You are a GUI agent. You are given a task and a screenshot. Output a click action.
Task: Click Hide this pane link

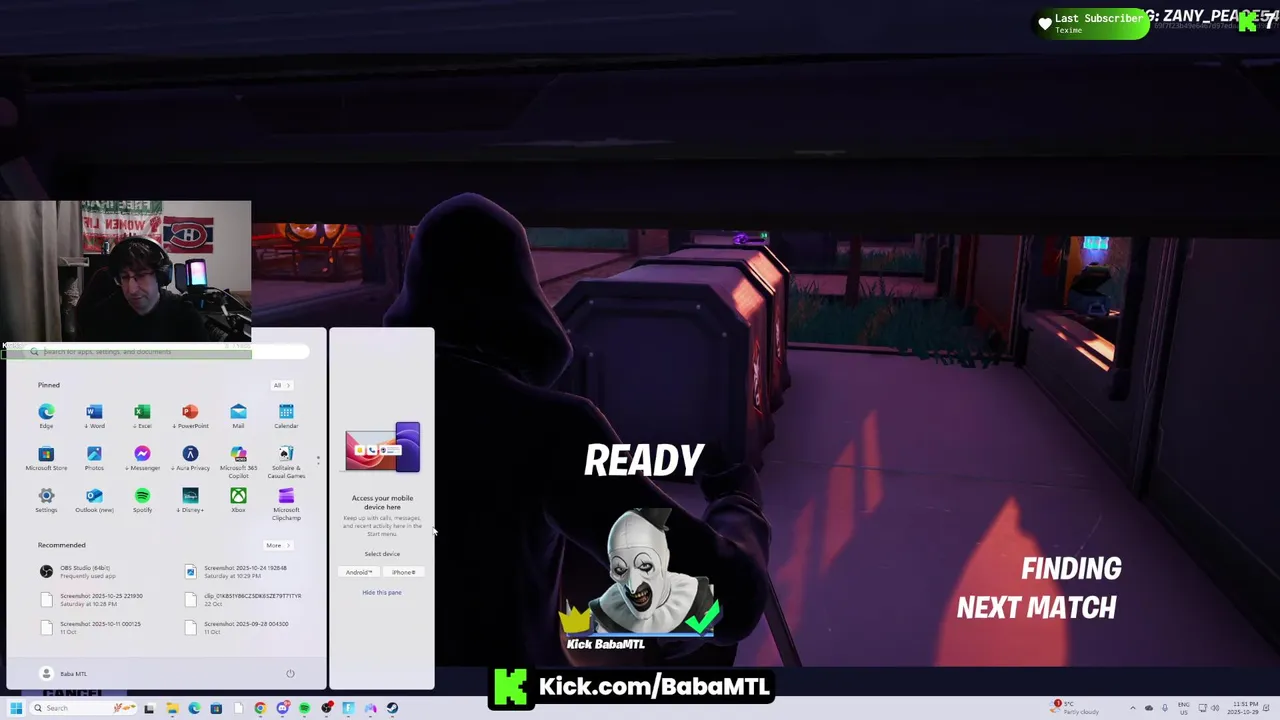[382, 592]
